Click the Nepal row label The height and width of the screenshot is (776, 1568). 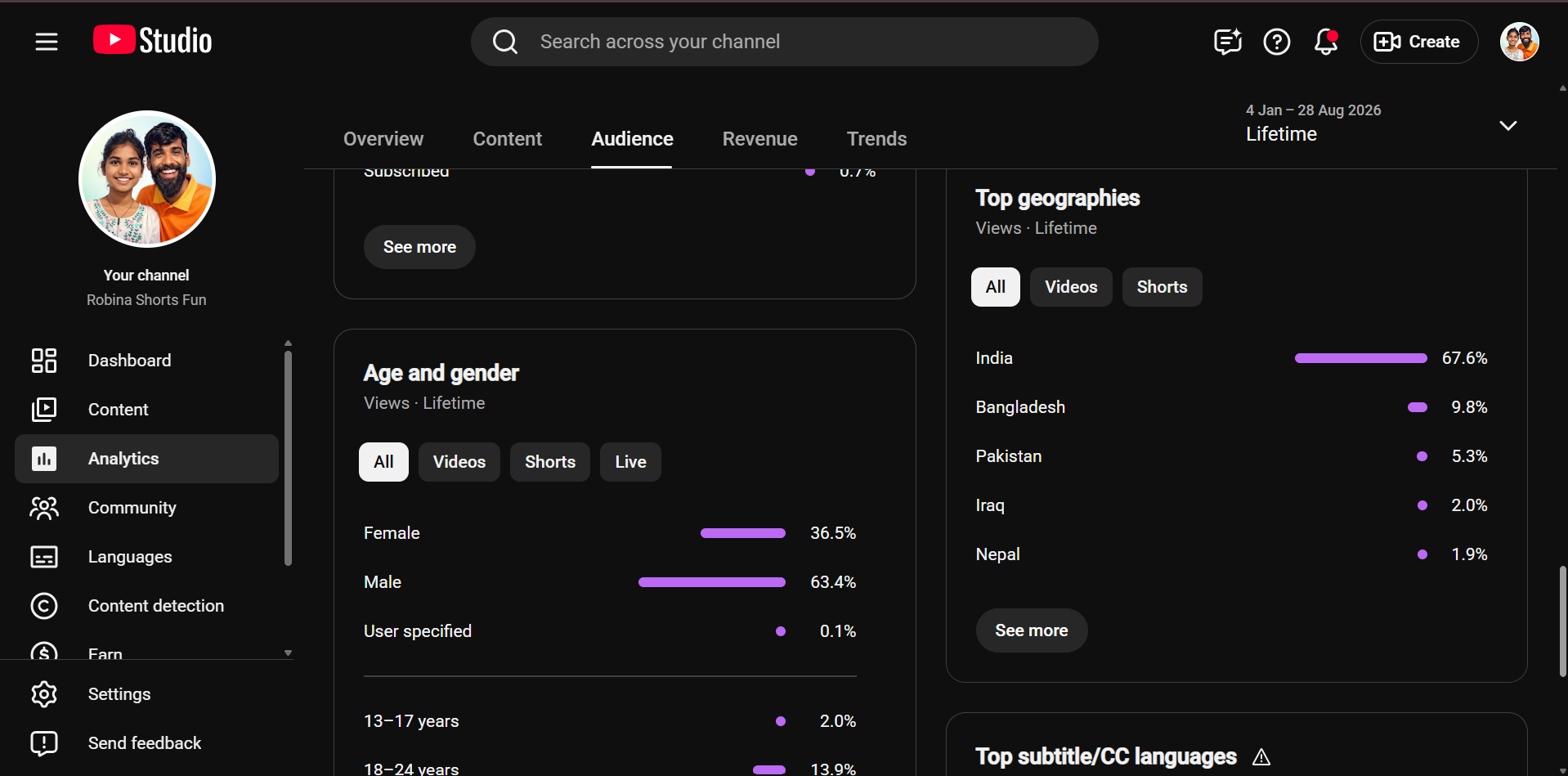coord(997,554)
